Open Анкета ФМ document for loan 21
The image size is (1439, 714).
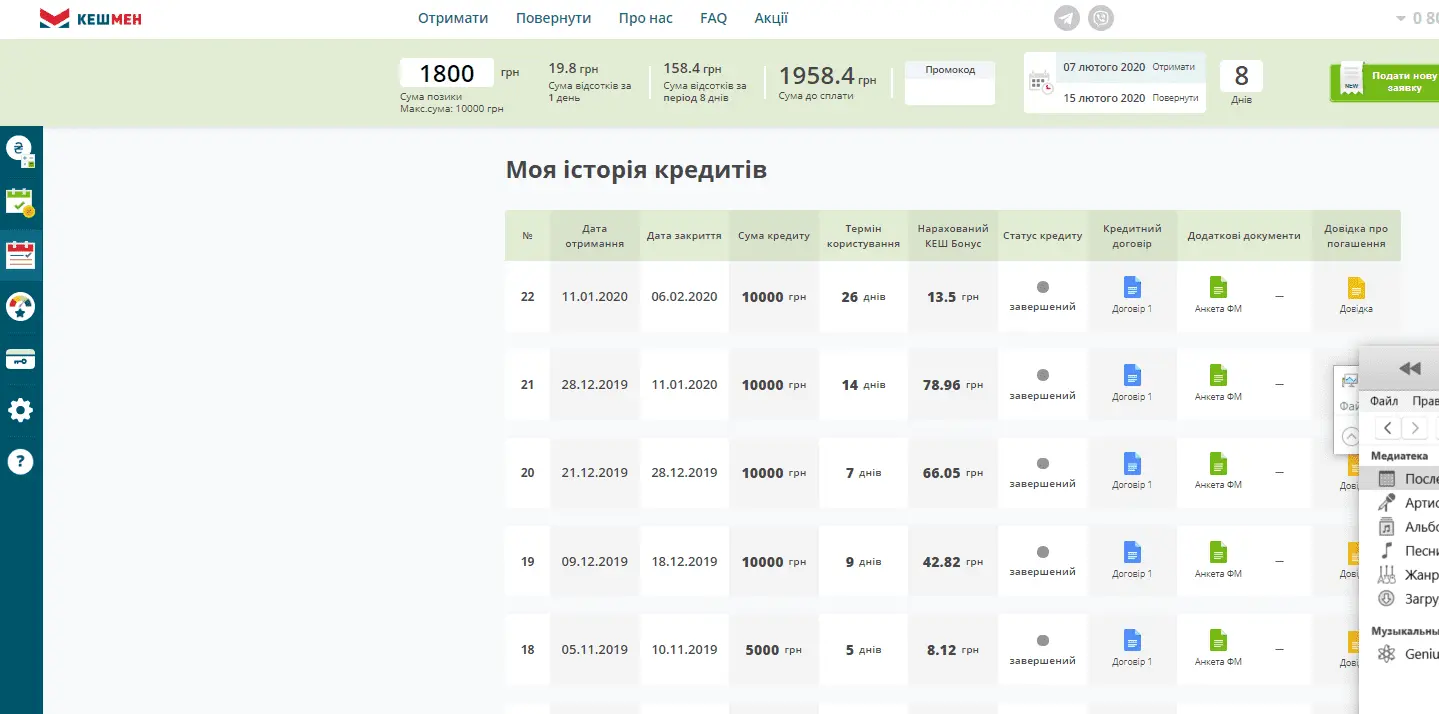1218,382
